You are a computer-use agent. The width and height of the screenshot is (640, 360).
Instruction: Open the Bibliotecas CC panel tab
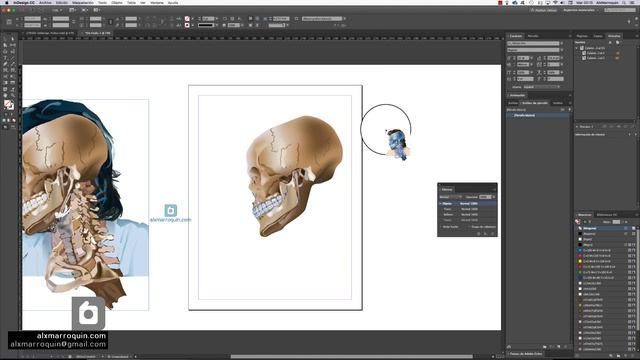click(x=607, y=215)
